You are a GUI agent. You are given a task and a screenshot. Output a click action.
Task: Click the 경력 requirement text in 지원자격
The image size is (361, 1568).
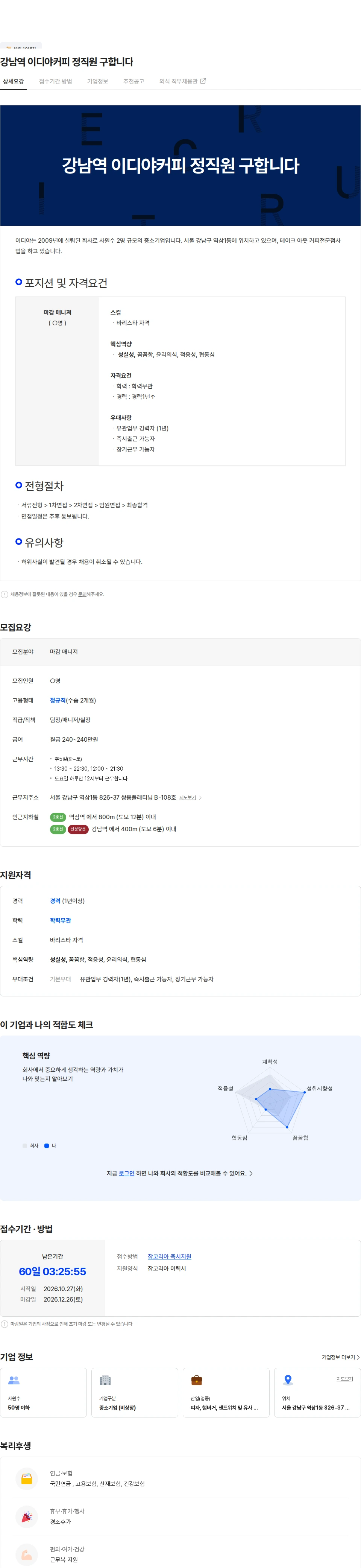55,901
